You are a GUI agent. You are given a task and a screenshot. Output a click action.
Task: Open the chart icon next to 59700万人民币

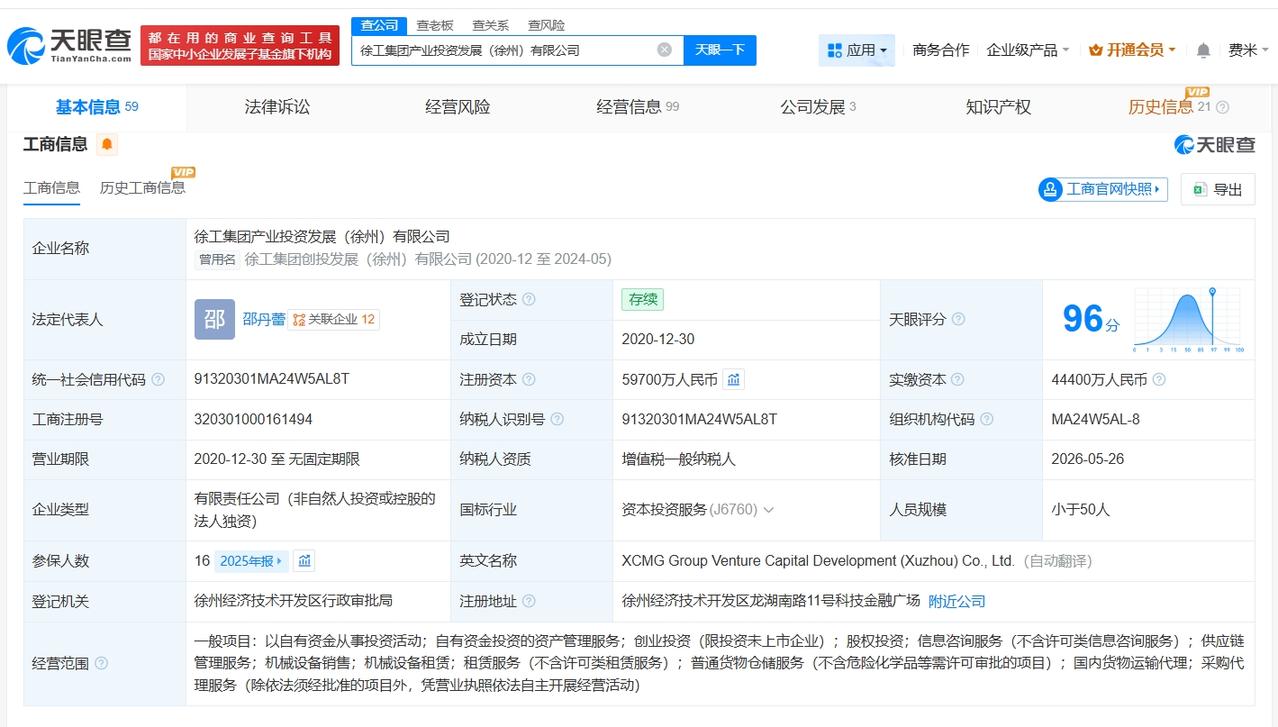pos(734,380)
